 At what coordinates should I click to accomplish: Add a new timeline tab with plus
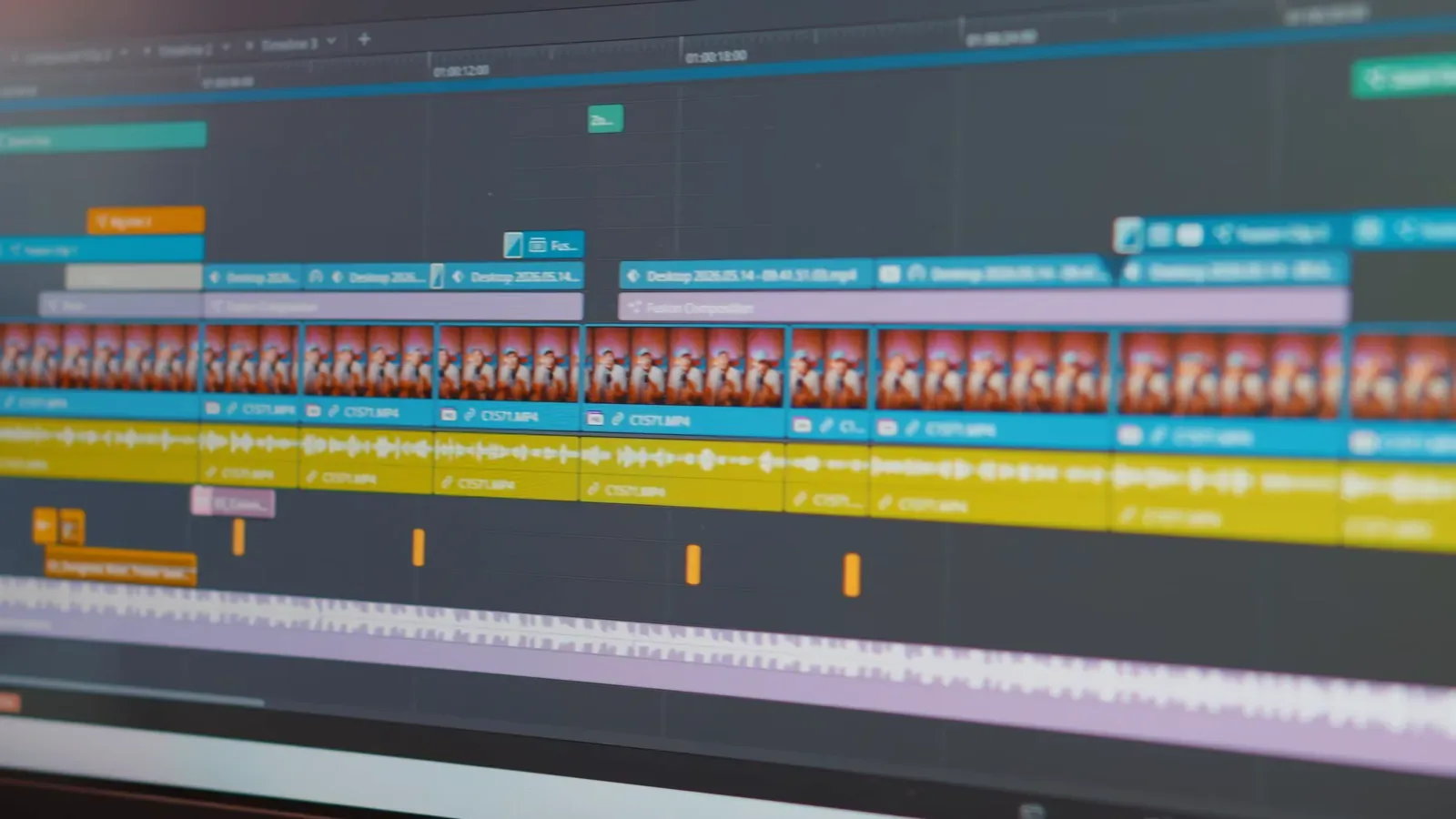click(x=364, y=39)
